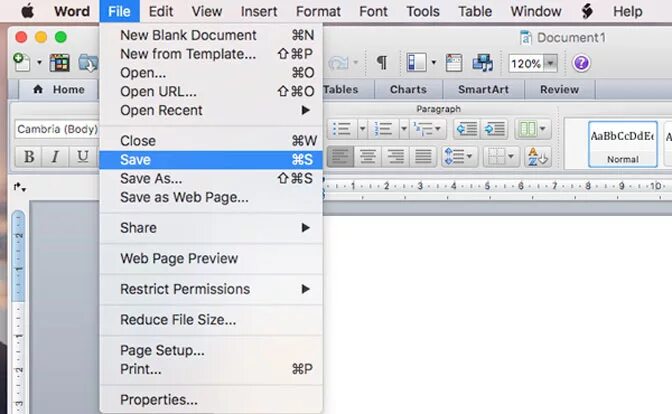The image size is (672, 414).
Task: Click the Columns icon
Action: 527,129
